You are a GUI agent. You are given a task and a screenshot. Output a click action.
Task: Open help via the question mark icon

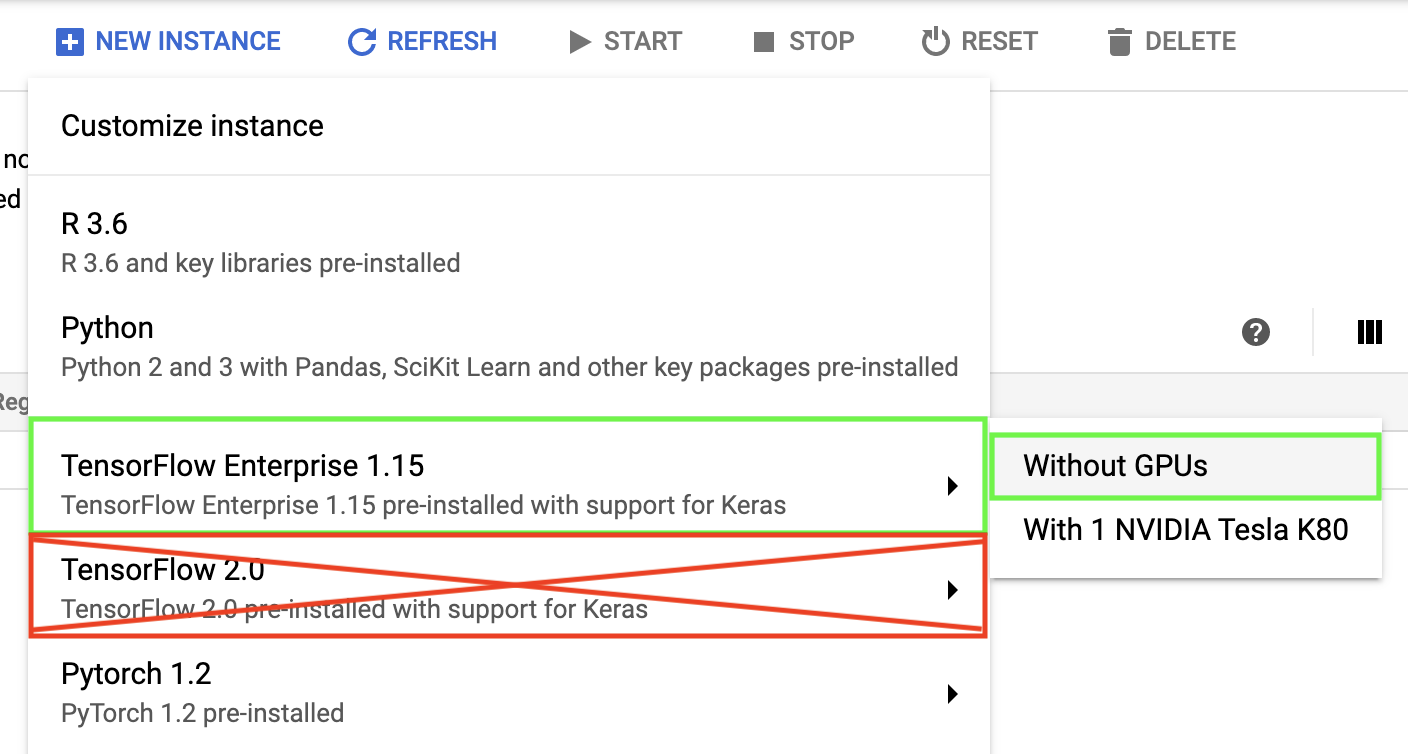[x=1256, y=332]
